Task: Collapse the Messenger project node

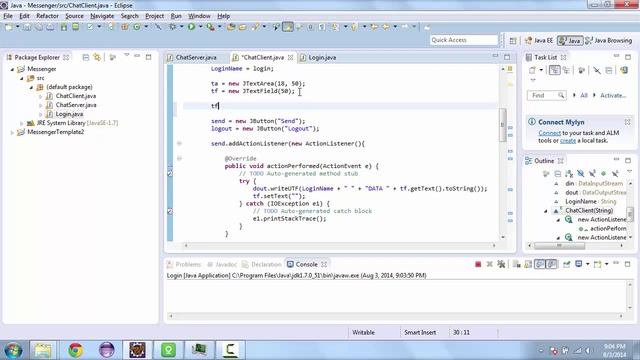Action: (x=12, y=69)
